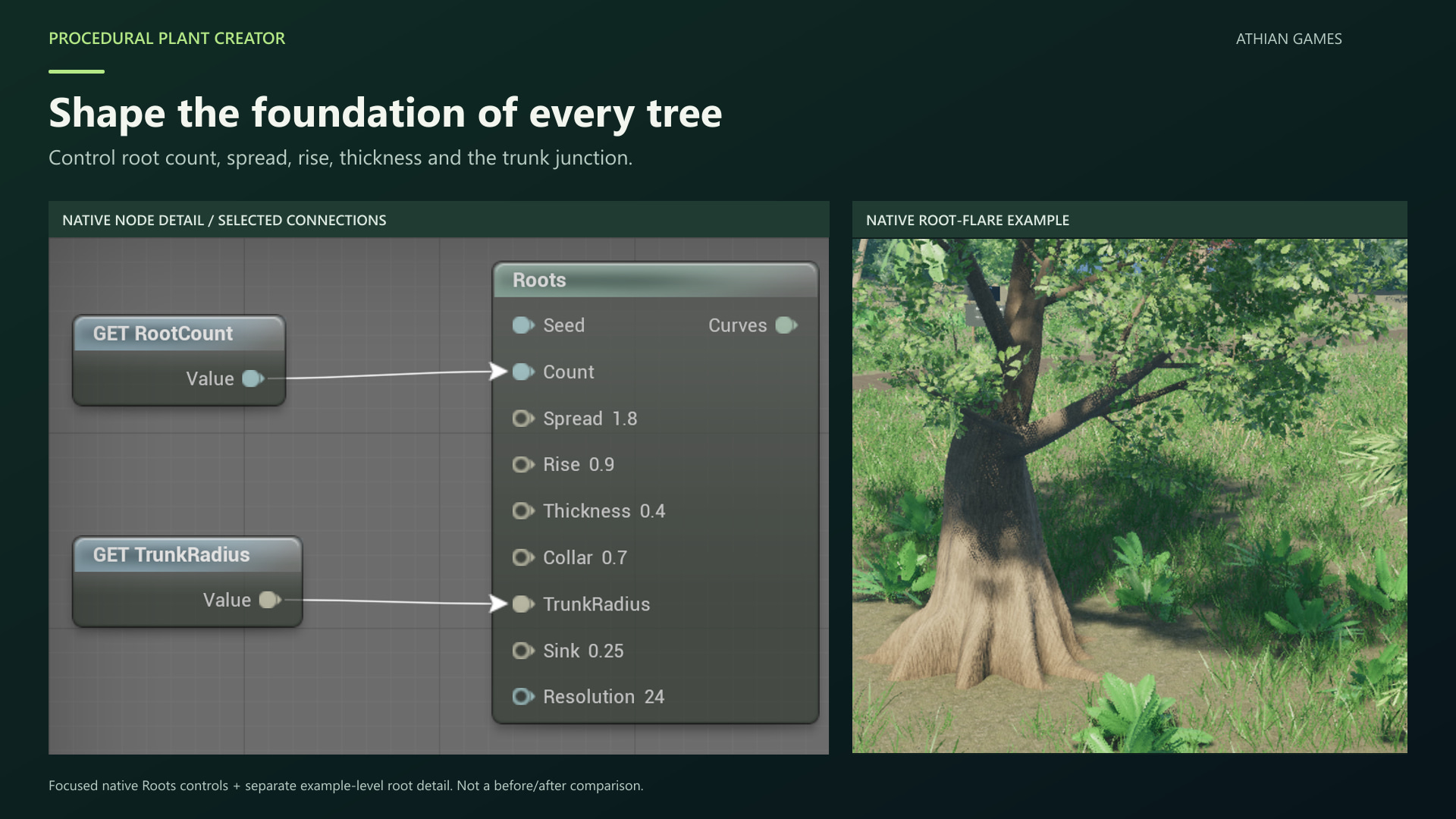This screenshot has height=819, width=1456.
Task: Select the GET TrunkRadius node title
Action: 171,555
